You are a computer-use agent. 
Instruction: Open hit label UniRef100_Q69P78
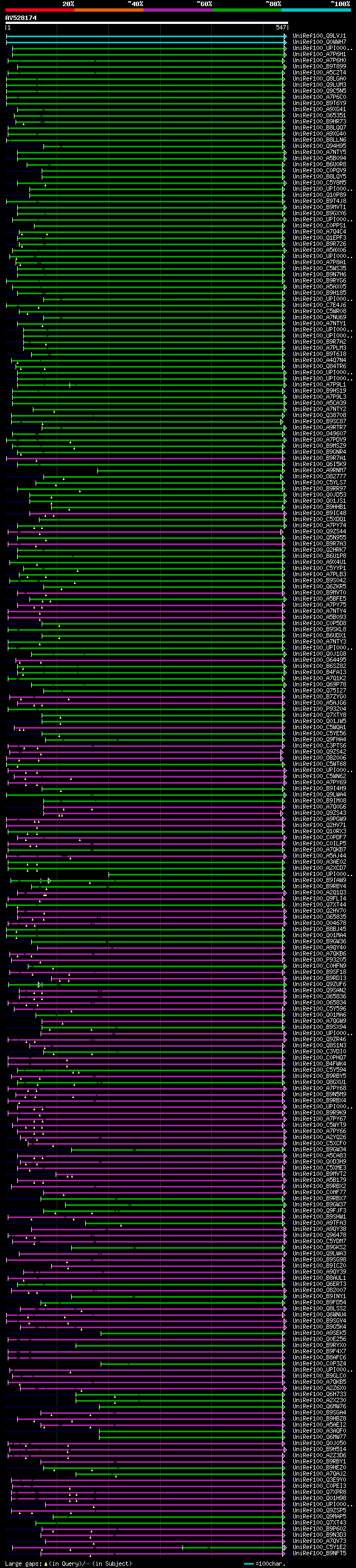(319, 684)
